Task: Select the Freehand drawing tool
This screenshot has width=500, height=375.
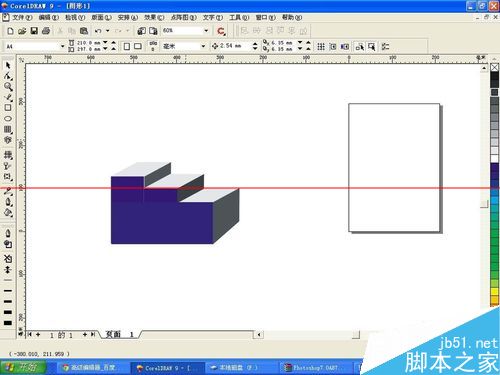Action: tap(8, 97)
